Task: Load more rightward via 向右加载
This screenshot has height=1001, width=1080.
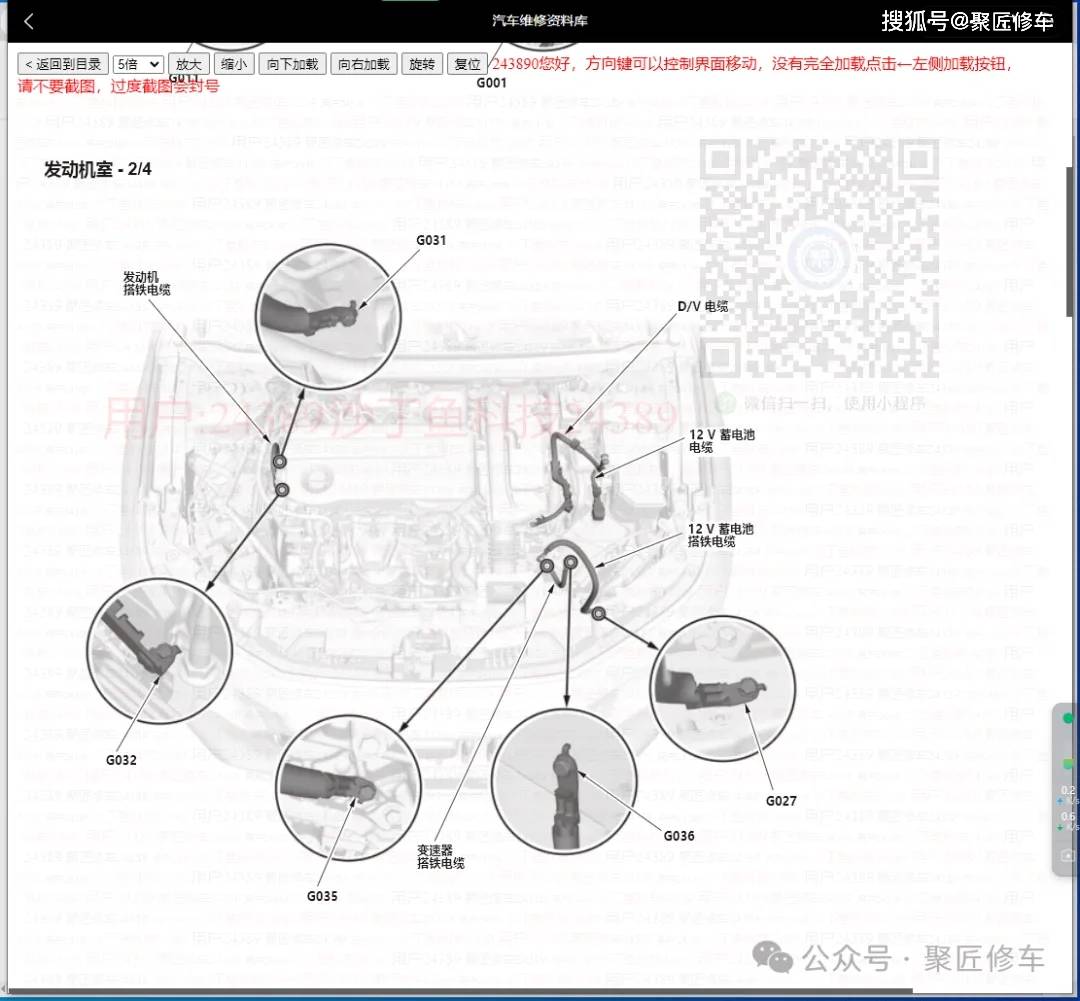Action: (364, 64)
